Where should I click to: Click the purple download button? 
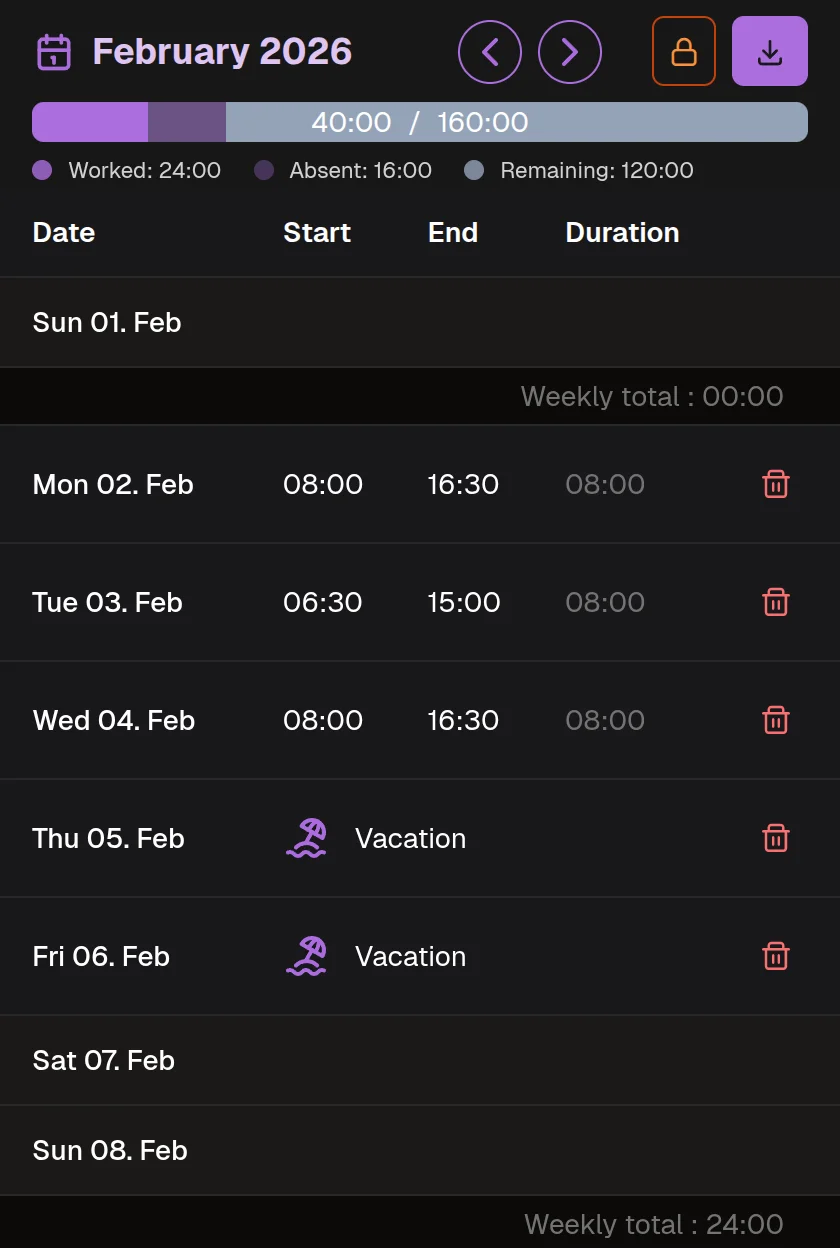click(x=770, y=52)
